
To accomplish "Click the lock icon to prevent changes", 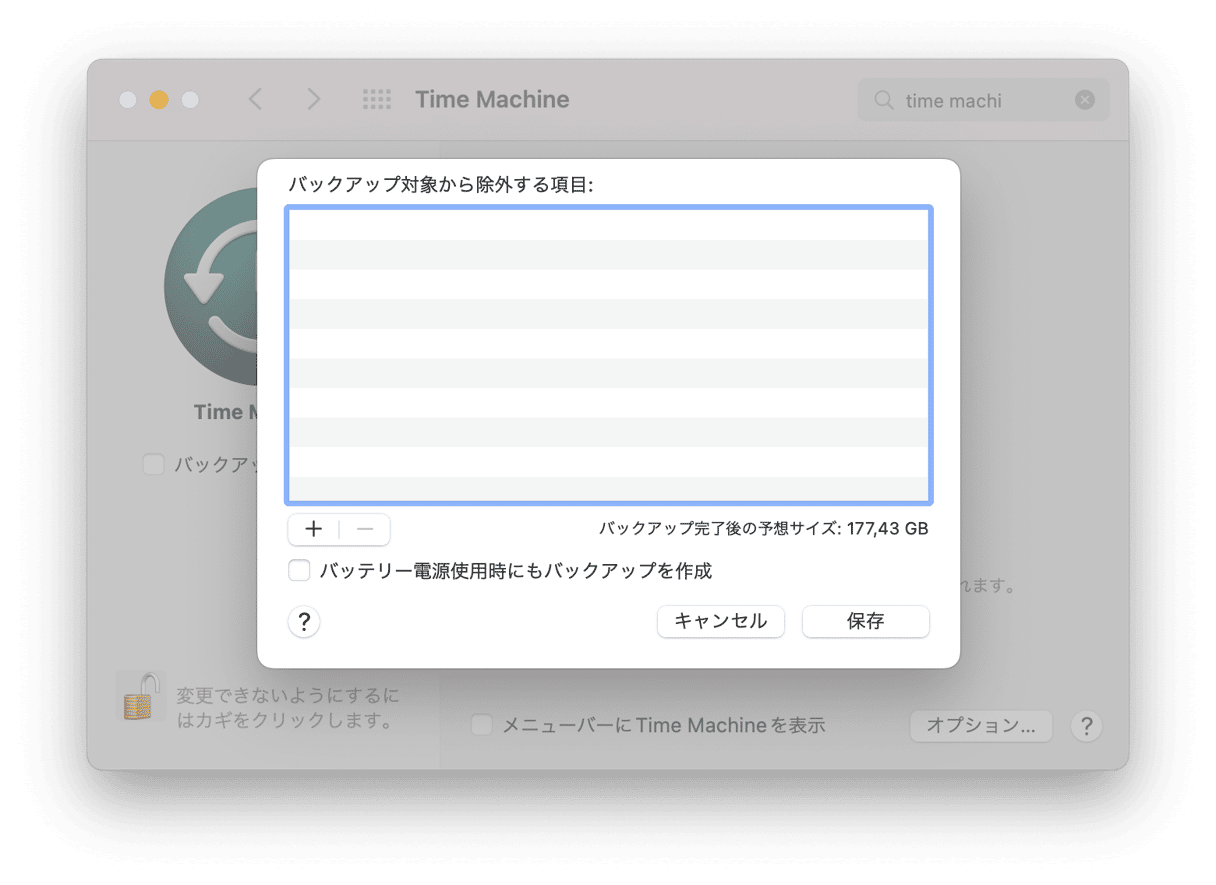I will click(140, 696).
